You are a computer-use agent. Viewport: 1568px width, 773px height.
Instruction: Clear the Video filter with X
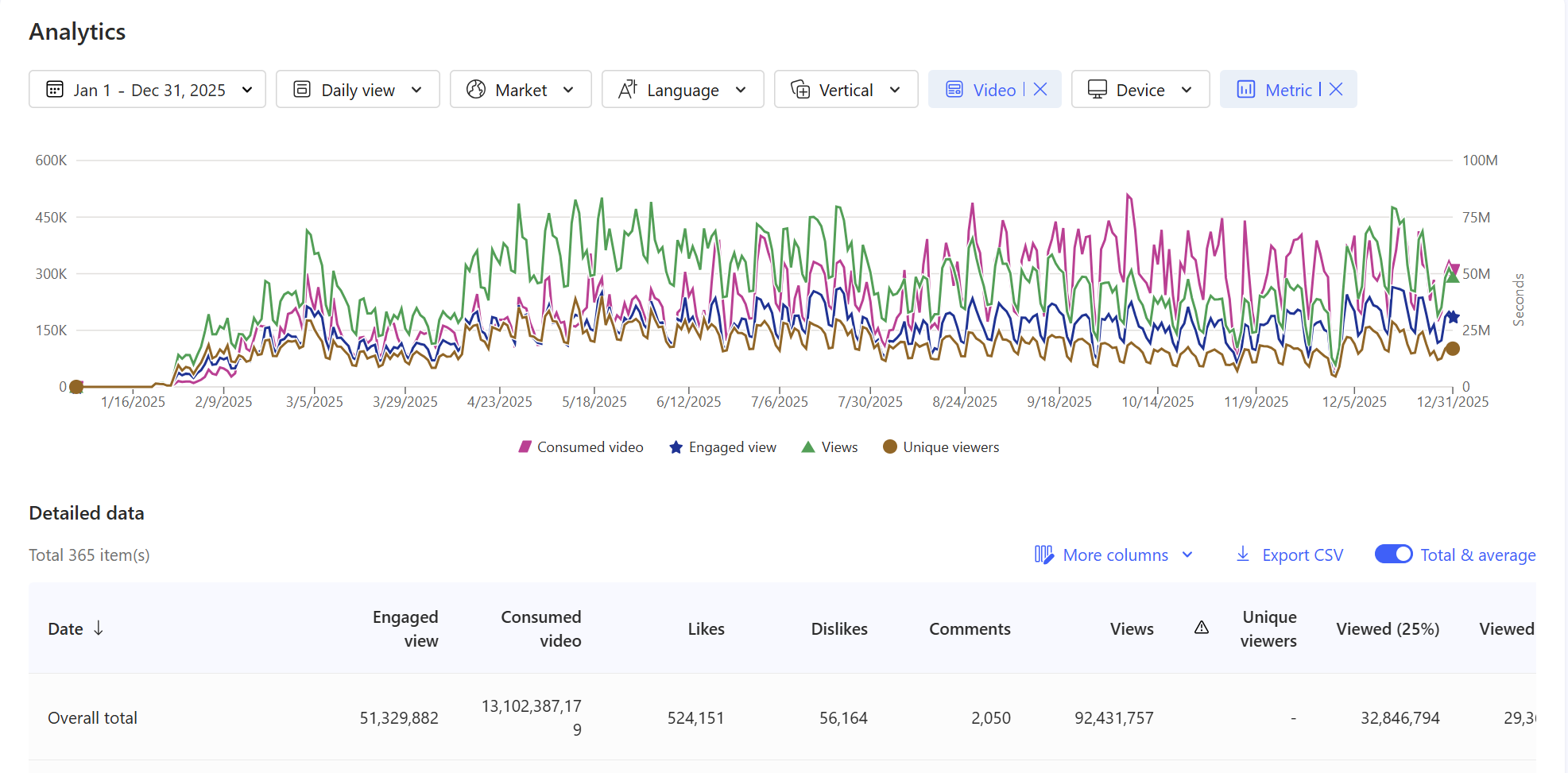(1040, 89)
